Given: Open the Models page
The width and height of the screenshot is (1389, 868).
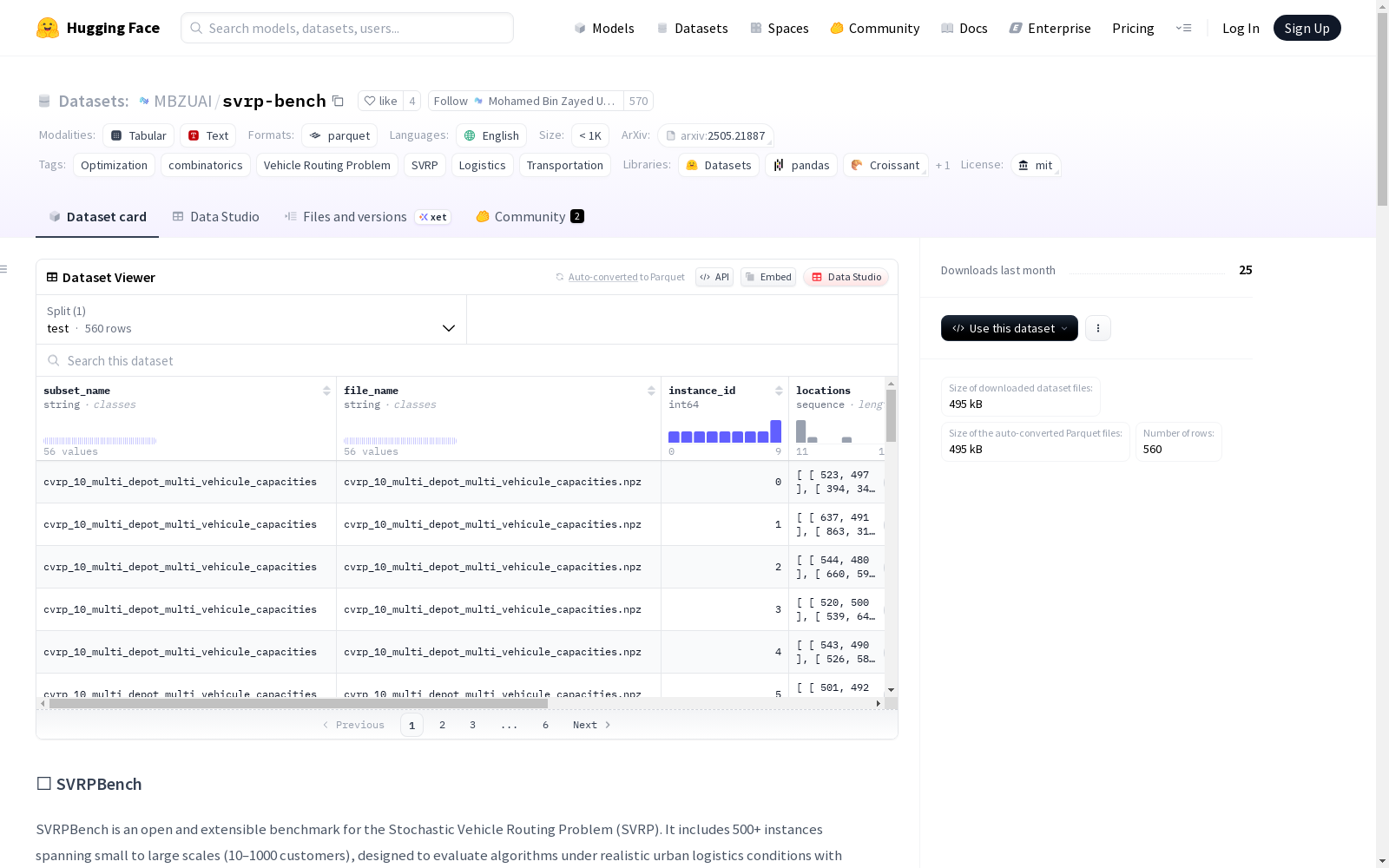Looking at the screenshot, I should pos(604,28).
